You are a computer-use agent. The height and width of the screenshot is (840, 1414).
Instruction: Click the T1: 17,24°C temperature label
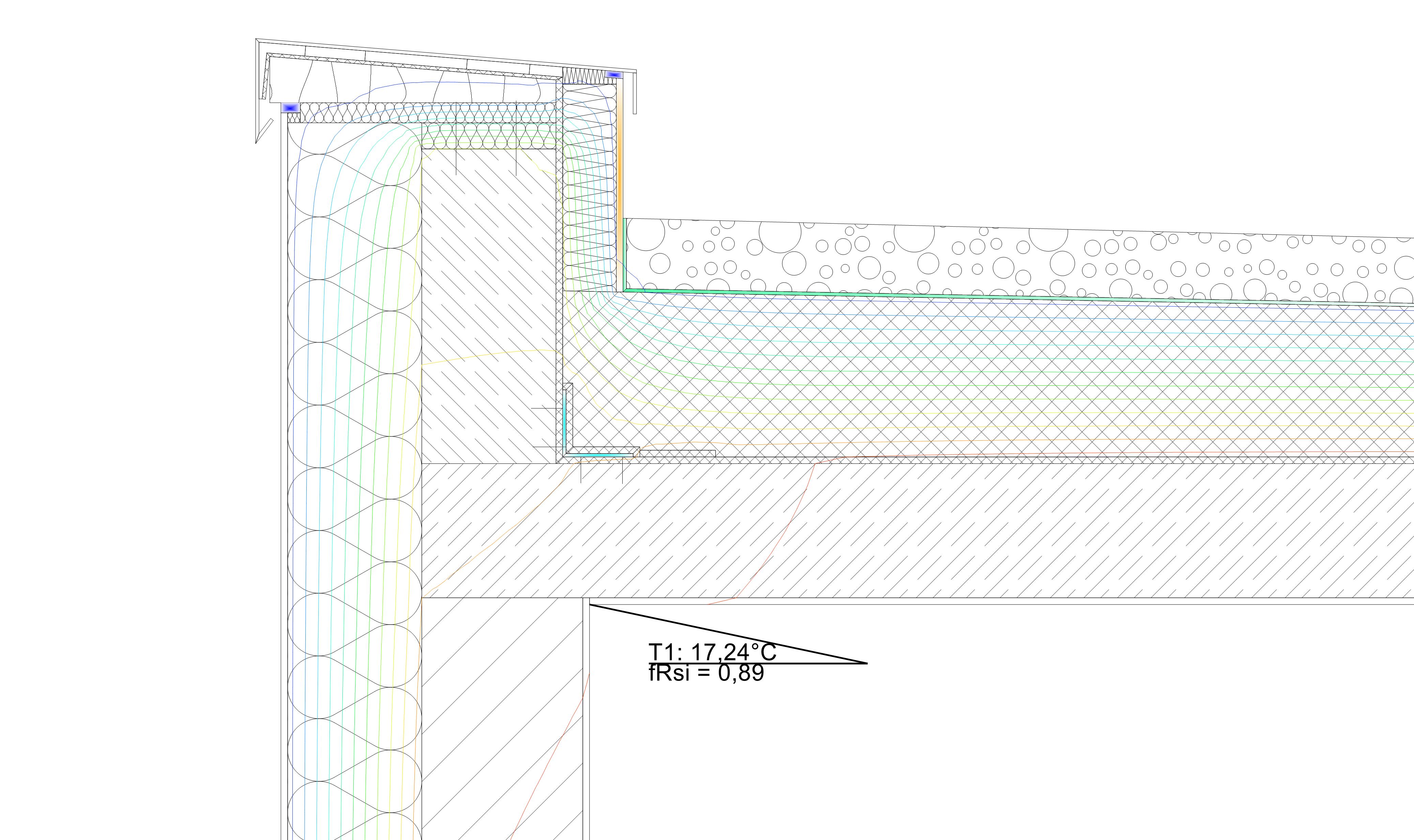click(712, 652)
